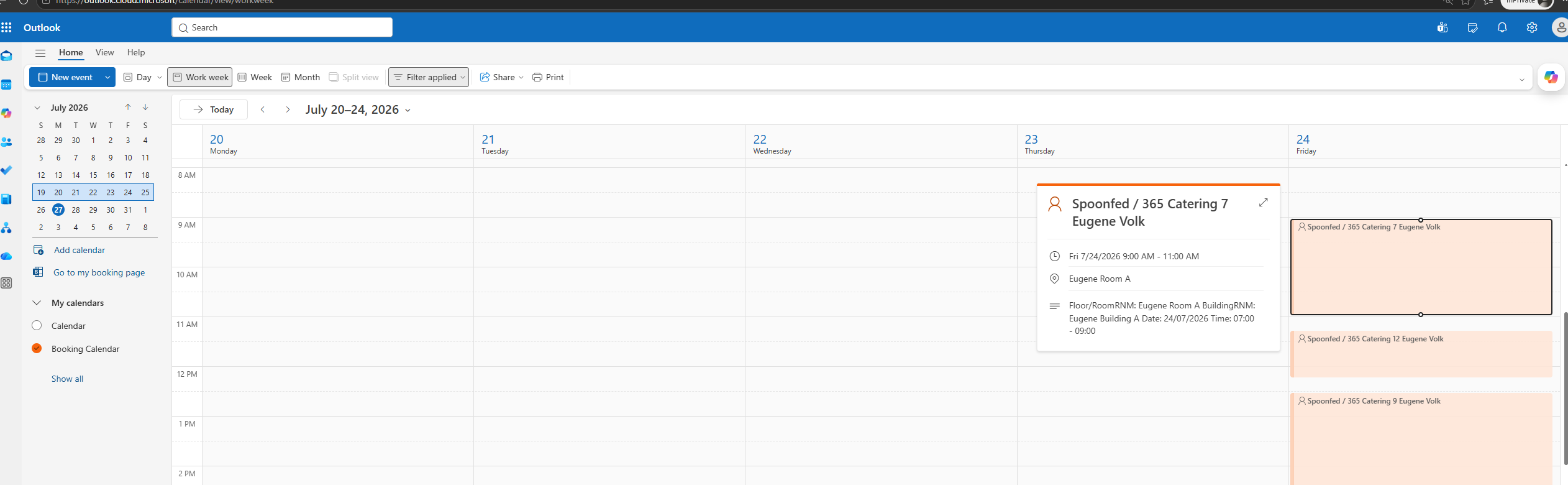
Task: Expand the event popup to full view
Action: point(1263,203)
